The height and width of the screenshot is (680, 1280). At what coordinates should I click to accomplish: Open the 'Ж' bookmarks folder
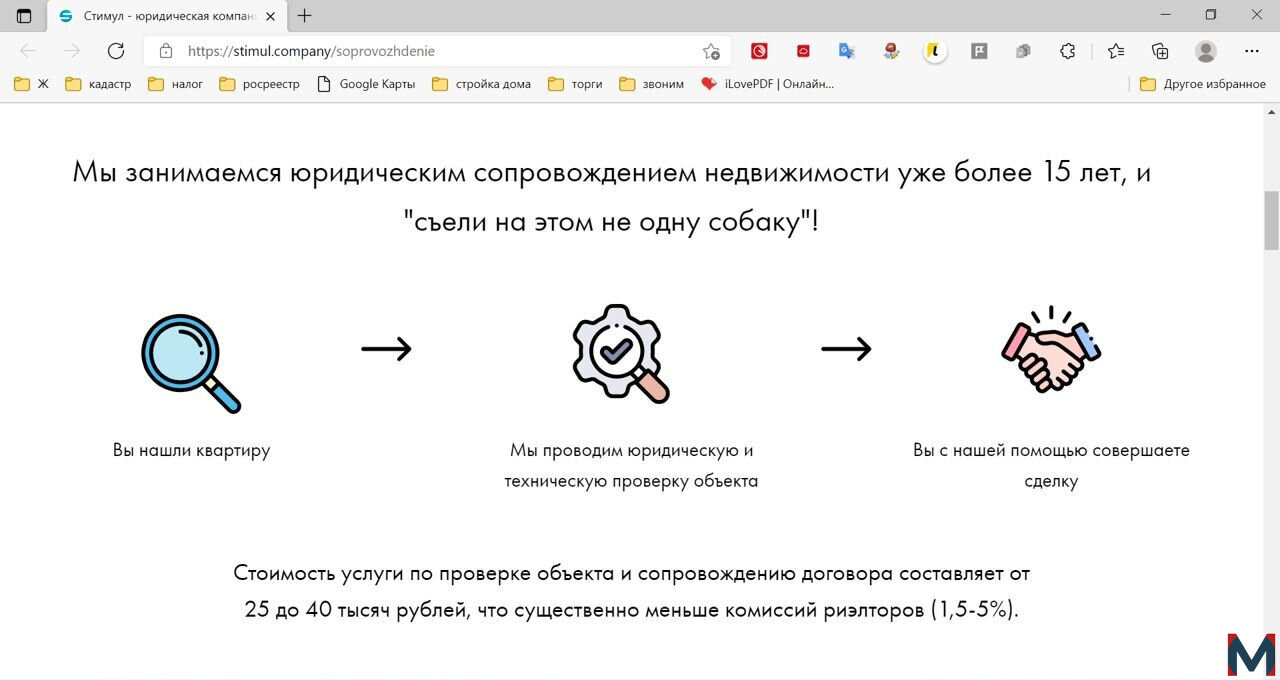coord(31,84)
